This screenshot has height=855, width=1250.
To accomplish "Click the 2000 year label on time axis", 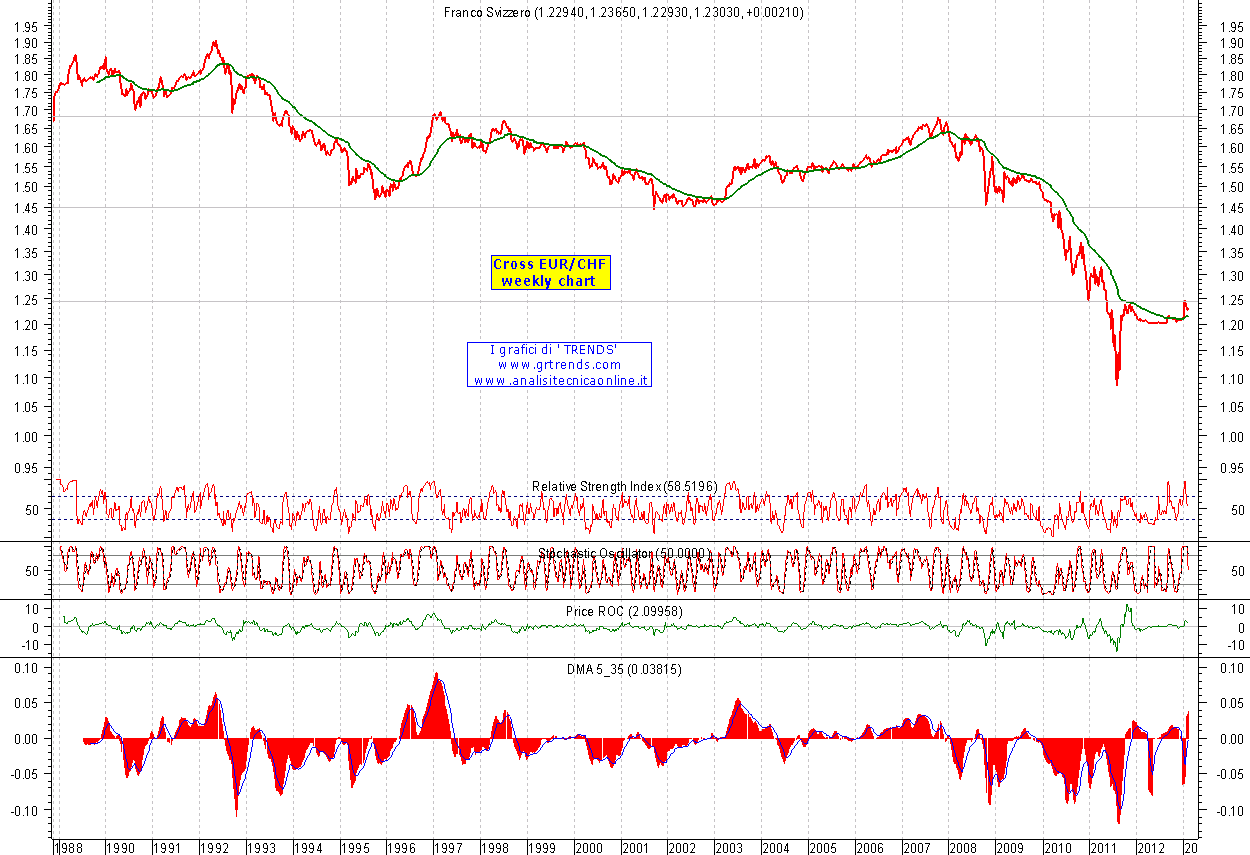I will click(590, 847).
